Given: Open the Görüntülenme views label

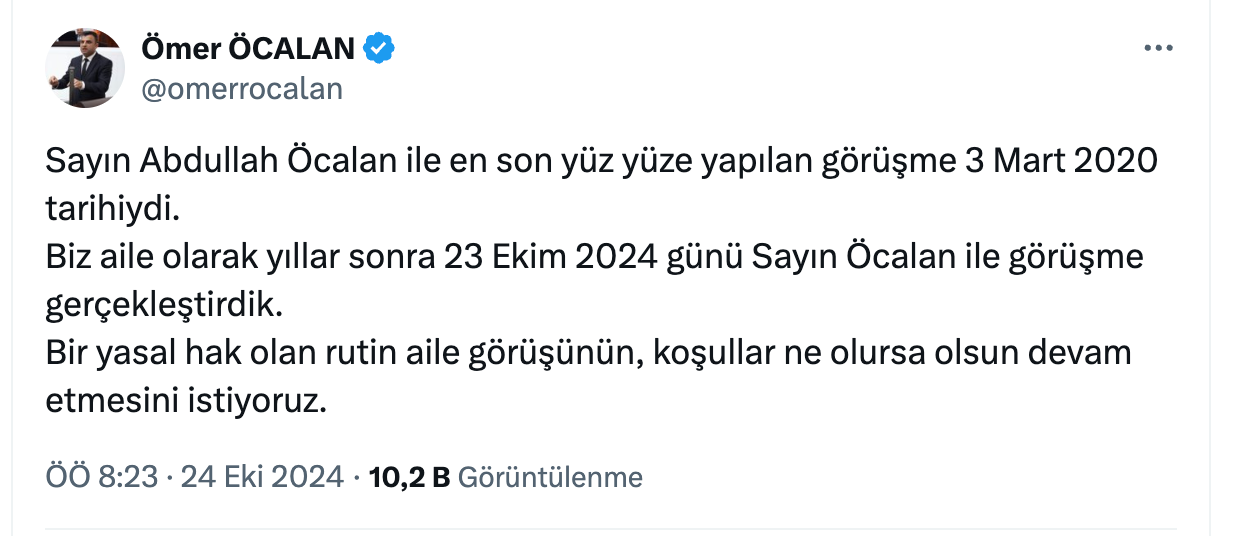Looking at the screenshot, I should point(550,477).
